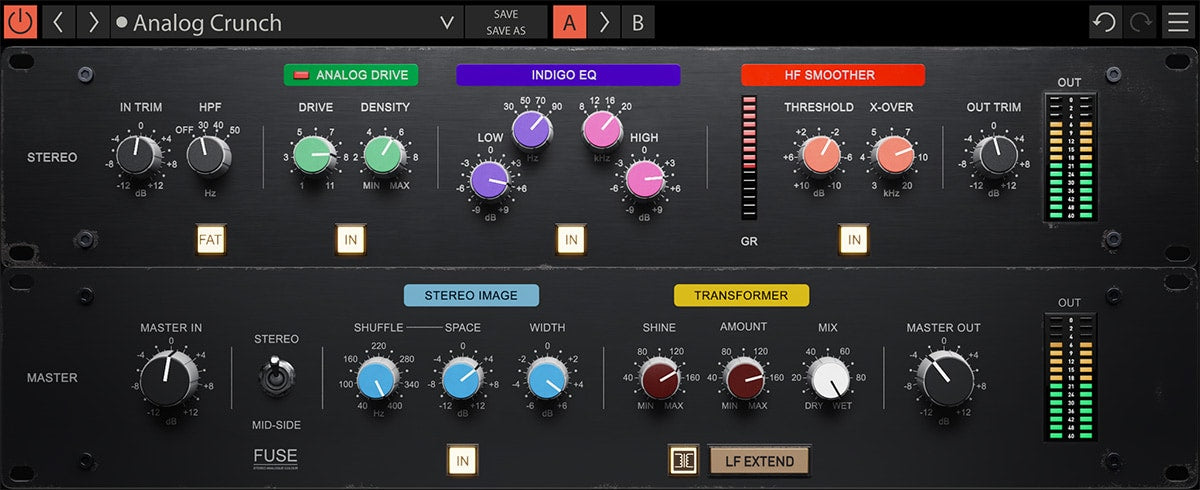
Task: Click the power bypass icon
Action: (20, 22)
